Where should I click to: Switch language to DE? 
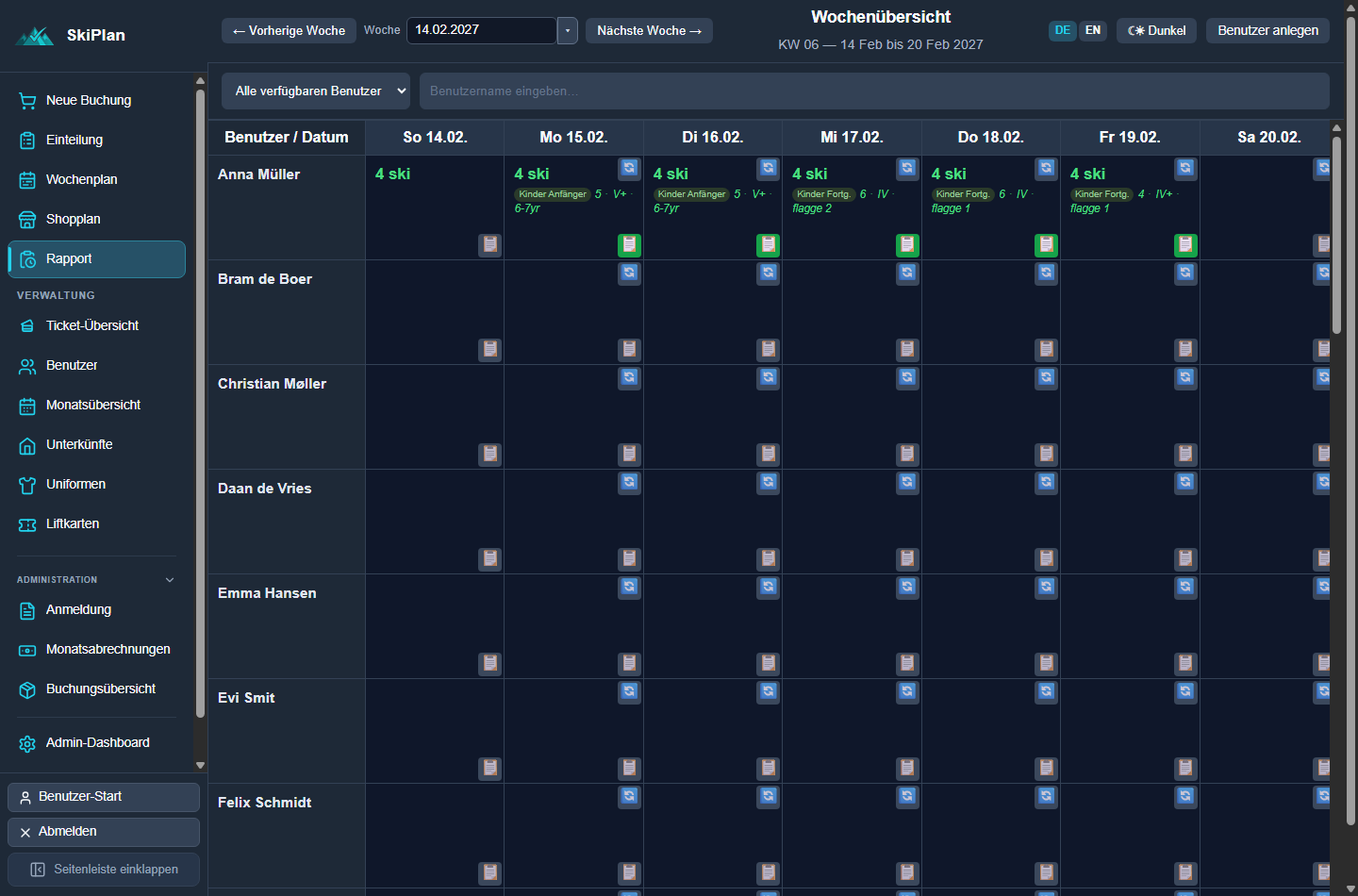pos(1063,30)
